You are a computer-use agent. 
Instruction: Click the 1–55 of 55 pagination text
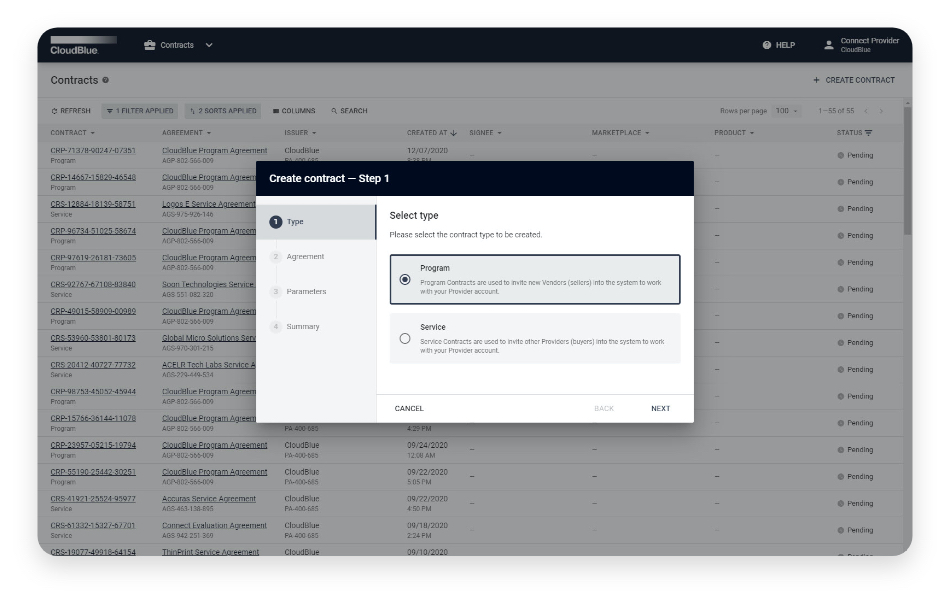coord(835,111)
